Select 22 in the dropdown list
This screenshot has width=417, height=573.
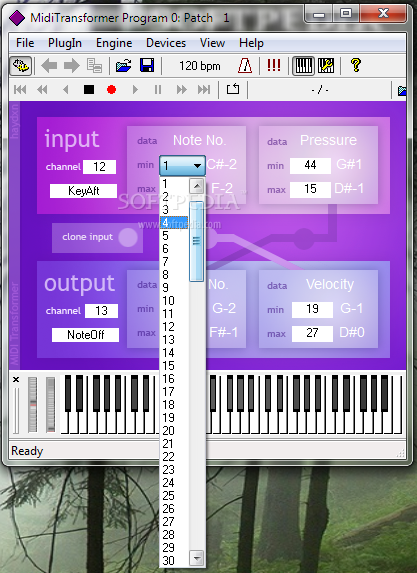(174, 456)
